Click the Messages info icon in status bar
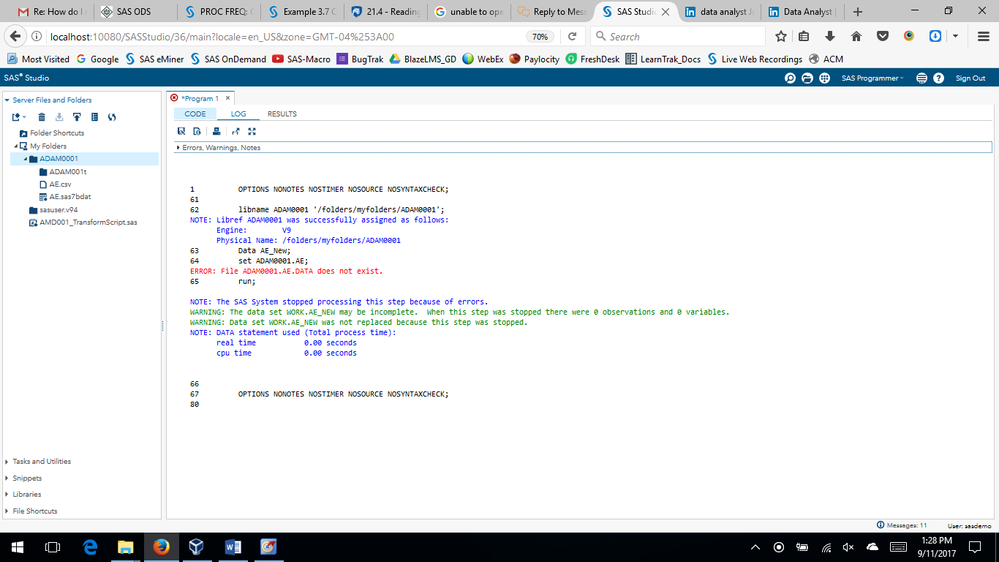 coord(880,525)
